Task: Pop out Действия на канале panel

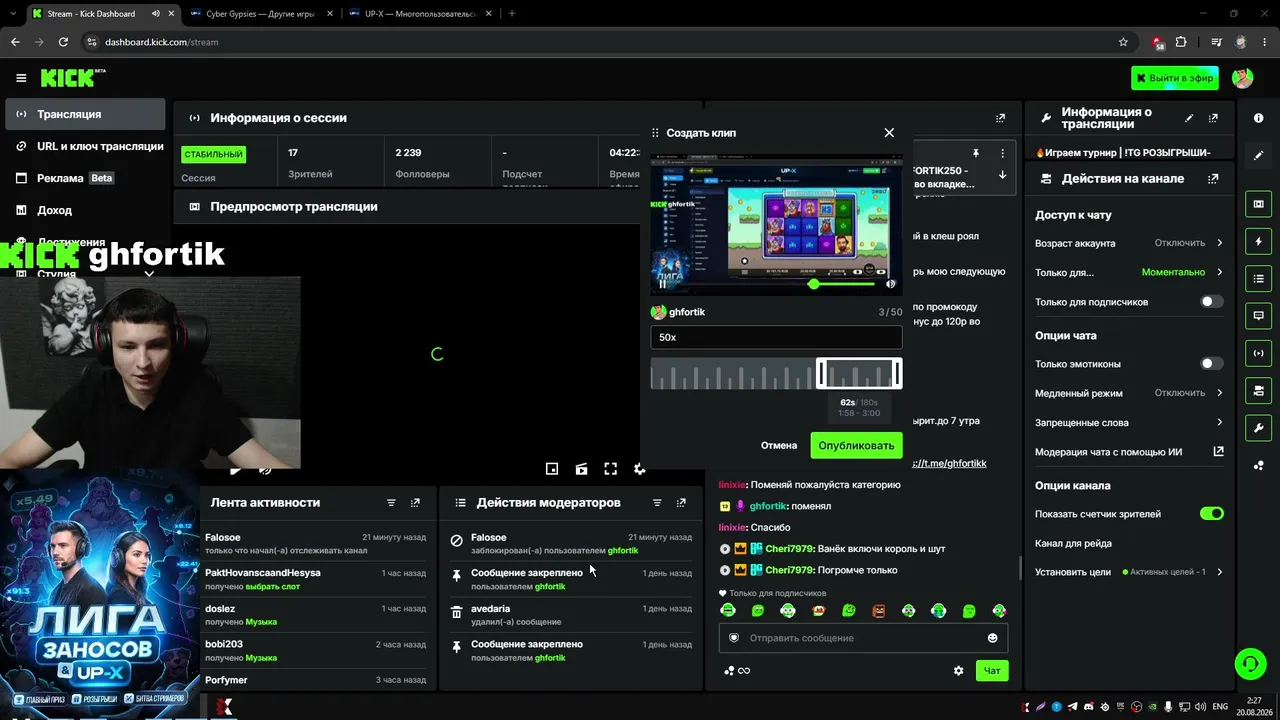Action: pos(1213,179)
